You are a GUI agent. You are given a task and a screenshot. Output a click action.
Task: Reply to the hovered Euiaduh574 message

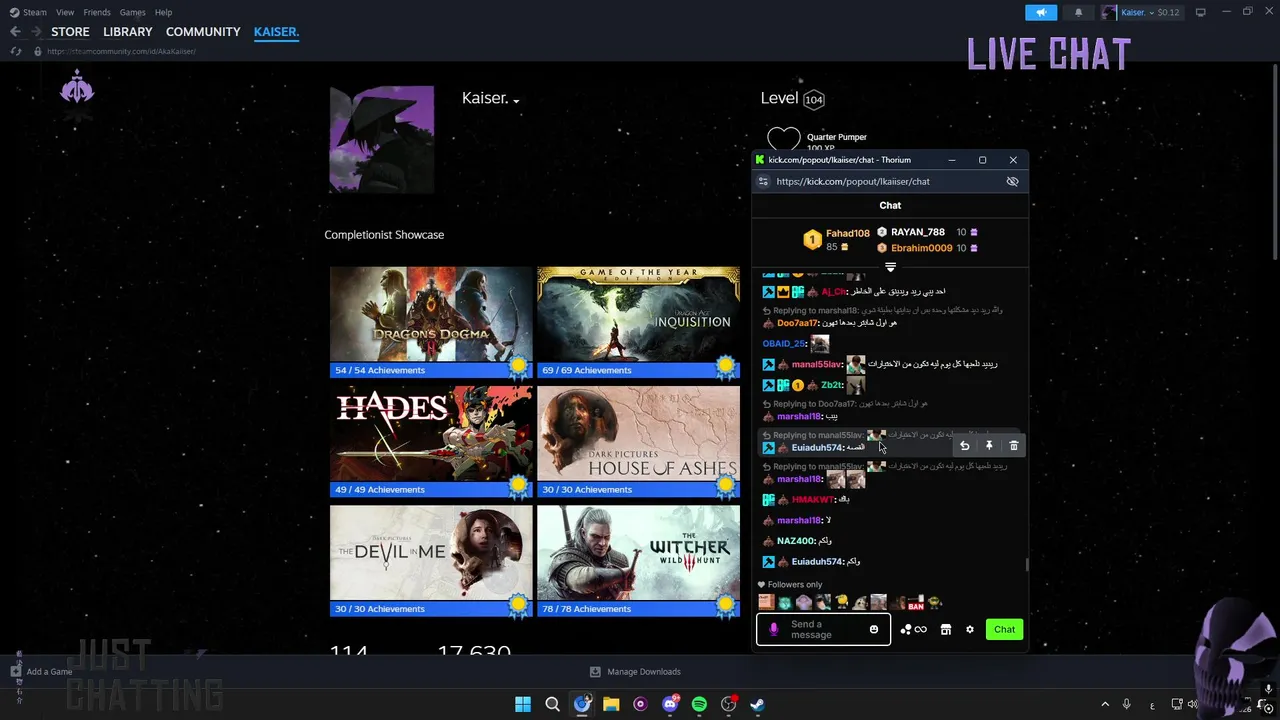(x=964, y=446)
